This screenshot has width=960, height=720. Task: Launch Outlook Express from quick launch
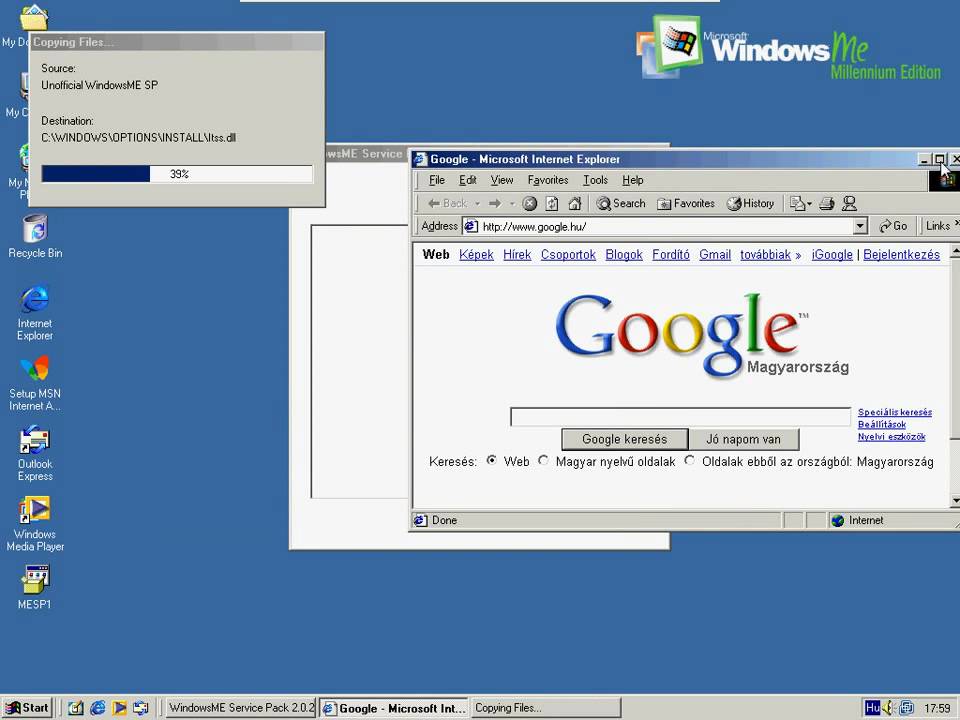tap(141, 708)
